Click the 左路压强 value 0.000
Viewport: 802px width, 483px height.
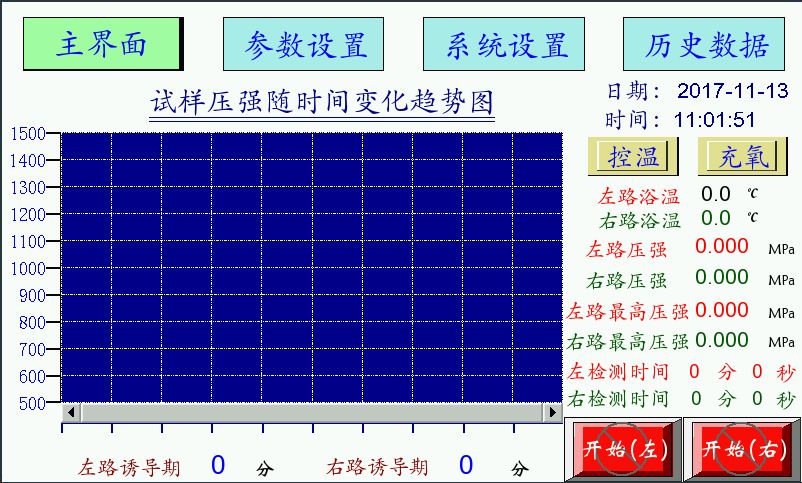[722, 246]
